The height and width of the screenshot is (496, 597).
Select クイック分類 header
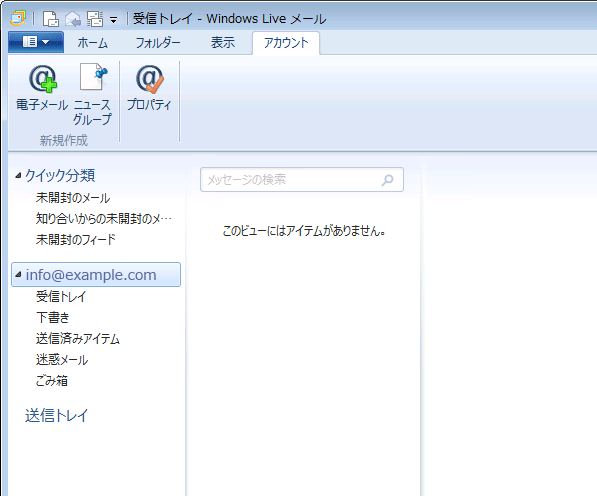point(60,175)
